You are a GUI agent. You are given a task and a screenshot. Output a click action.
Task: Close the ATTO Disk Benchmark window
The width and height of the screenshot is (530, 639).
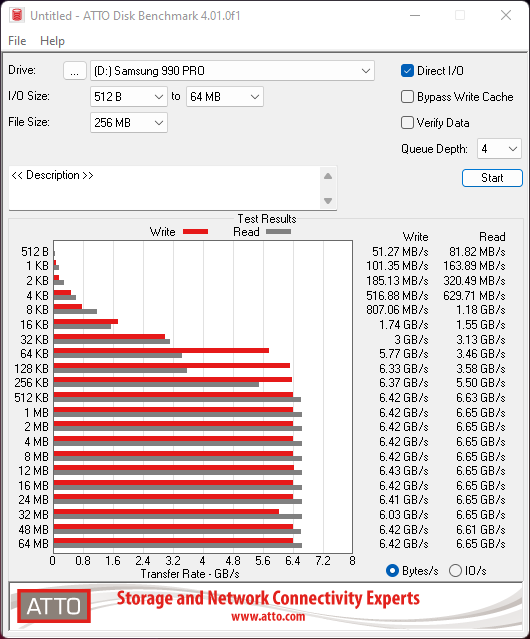click(506, 15)
